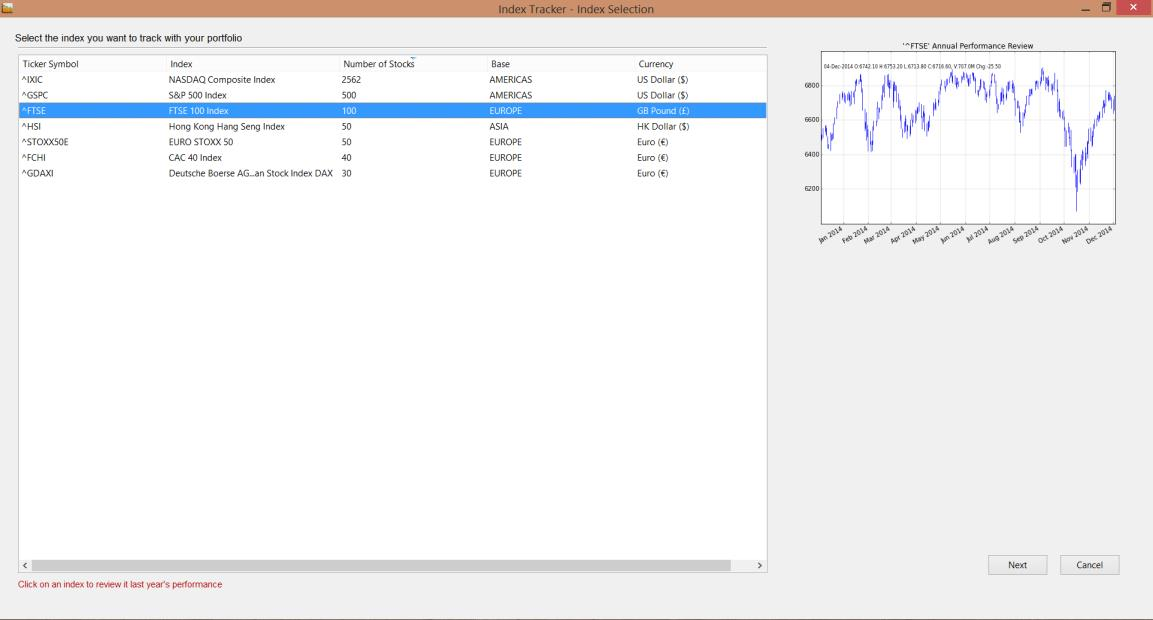Sort by Number of Stocks column header
This screenshot has height=620, width=1153.
tap(413, 64)
